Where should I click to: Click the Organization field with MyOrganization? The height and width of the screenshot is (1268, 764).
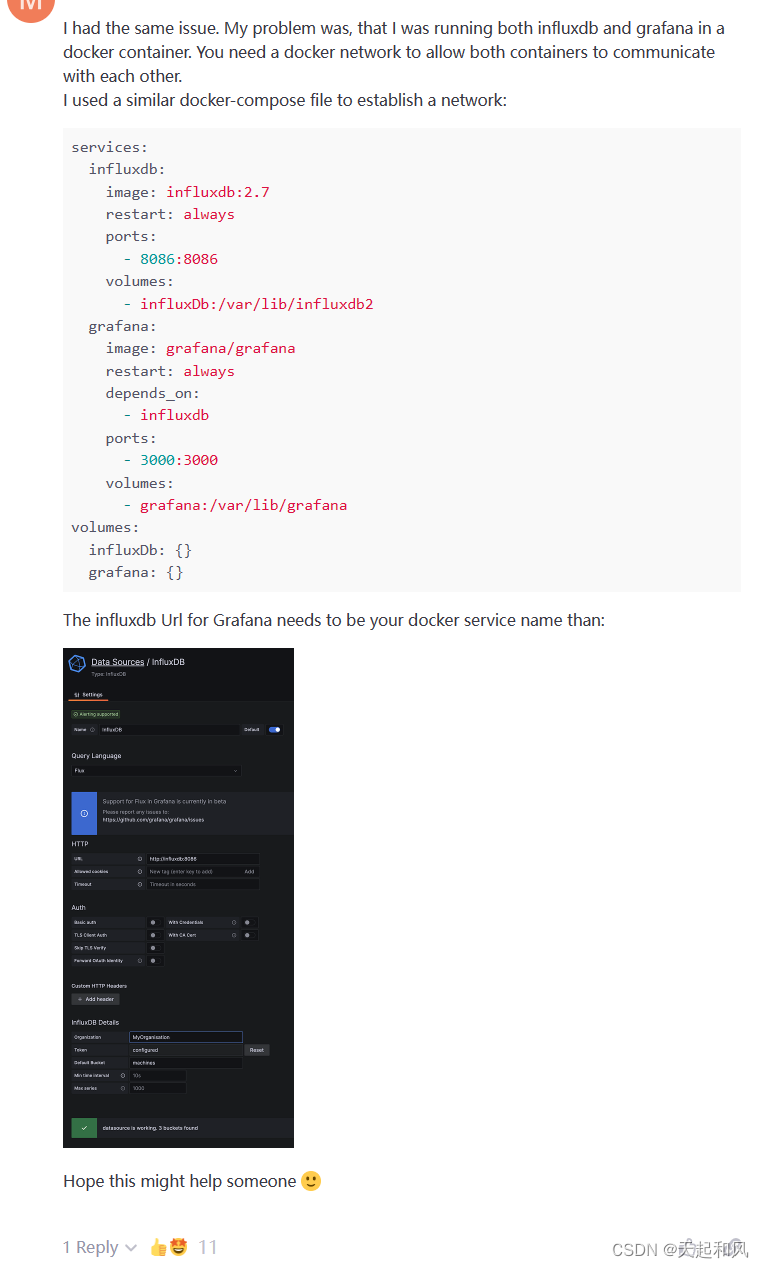pyautogui.click(x=186, y=1037)
